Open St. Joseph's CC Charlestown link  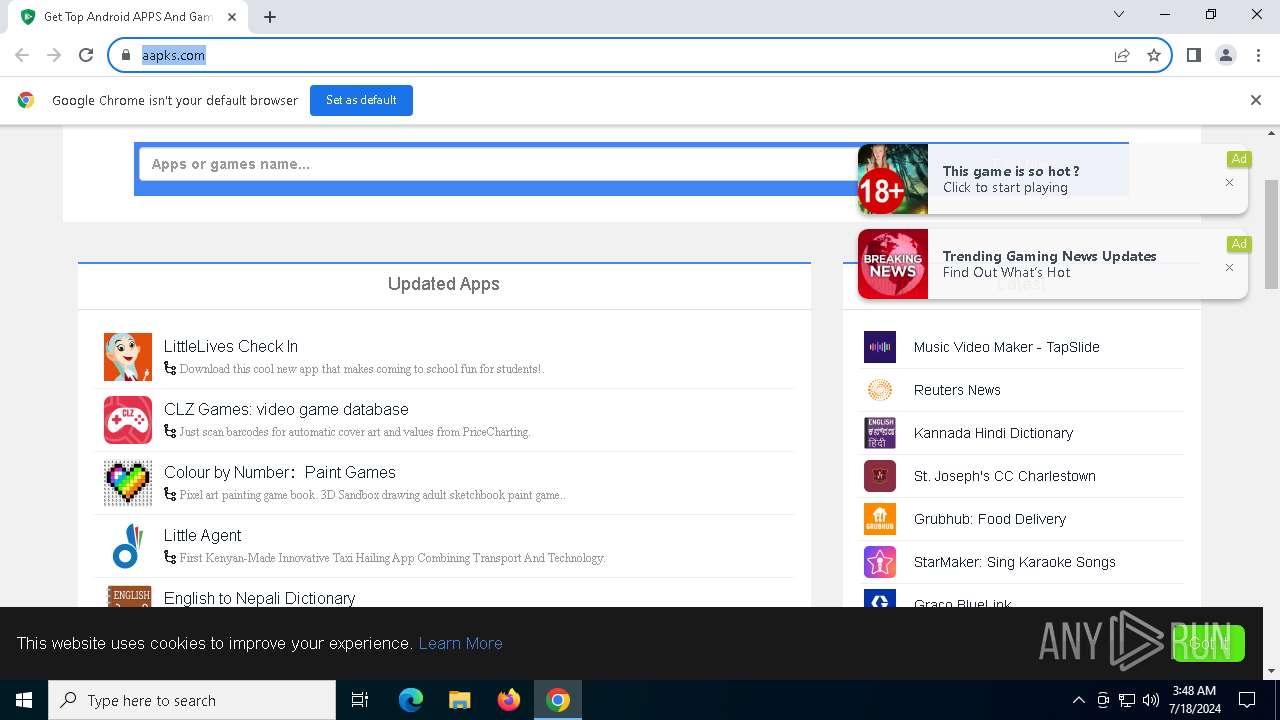[1004, 476]
